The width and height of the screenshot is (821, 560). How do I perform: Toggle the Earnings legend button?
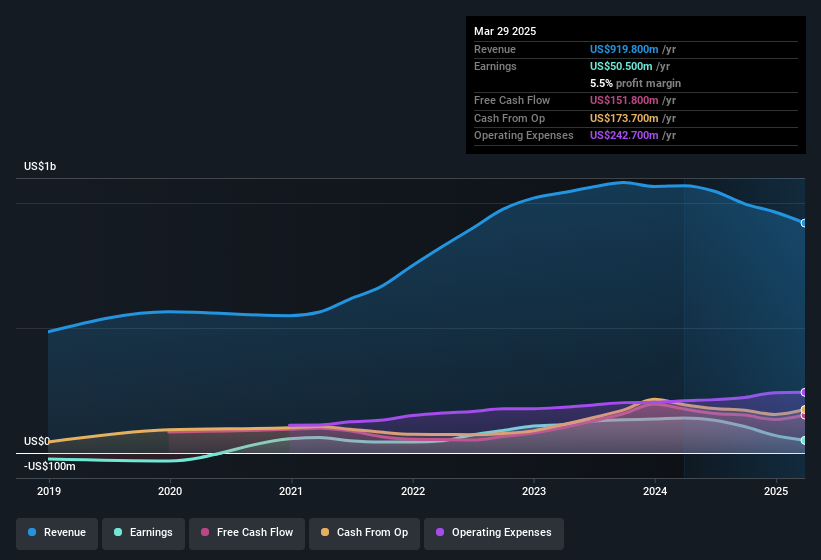pos(143,532)
